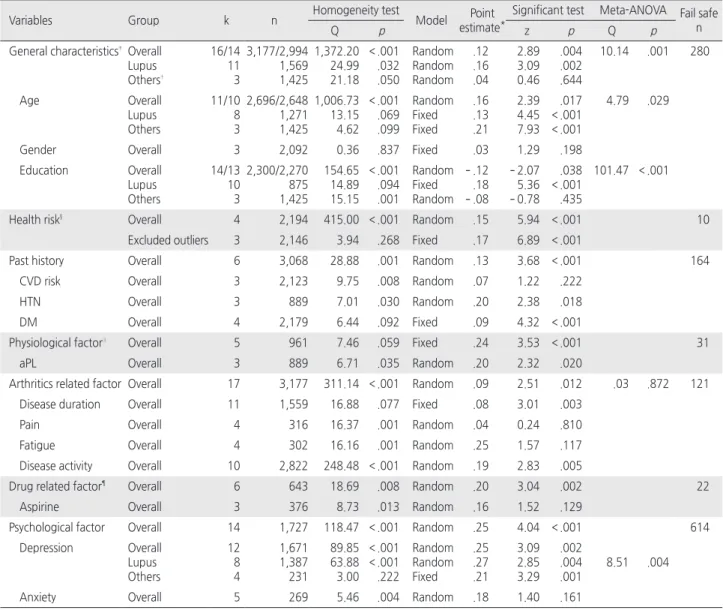Select the 'Variables' column header
Viewport: 723px width, 610px height.
(x=30, y=20)
